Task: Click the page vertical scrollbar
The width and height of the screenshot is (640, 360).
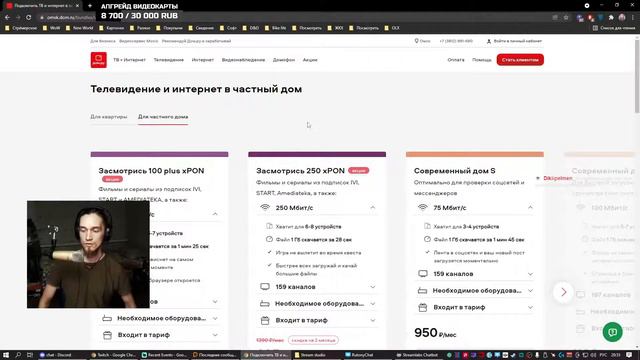Action: tap(637, 75)
